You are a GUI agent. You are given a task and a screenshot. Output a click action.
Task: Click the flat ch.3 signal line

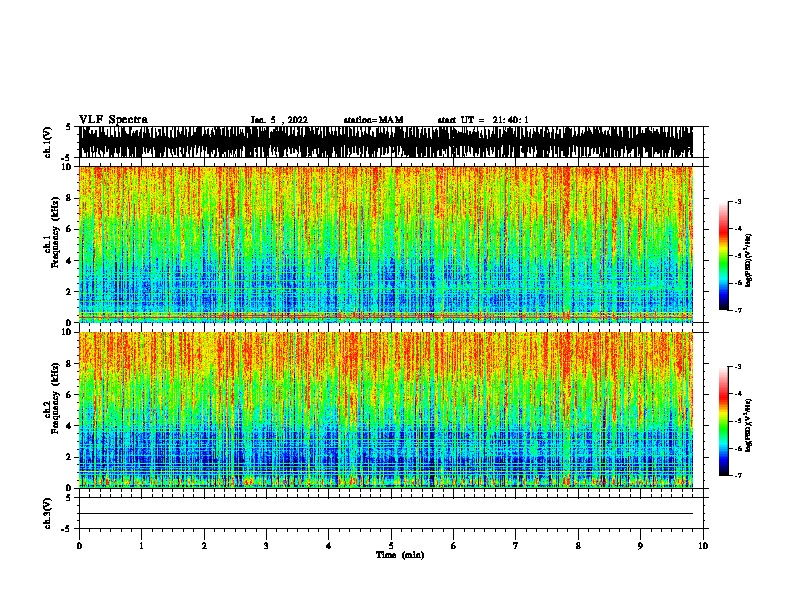point(386,514)
